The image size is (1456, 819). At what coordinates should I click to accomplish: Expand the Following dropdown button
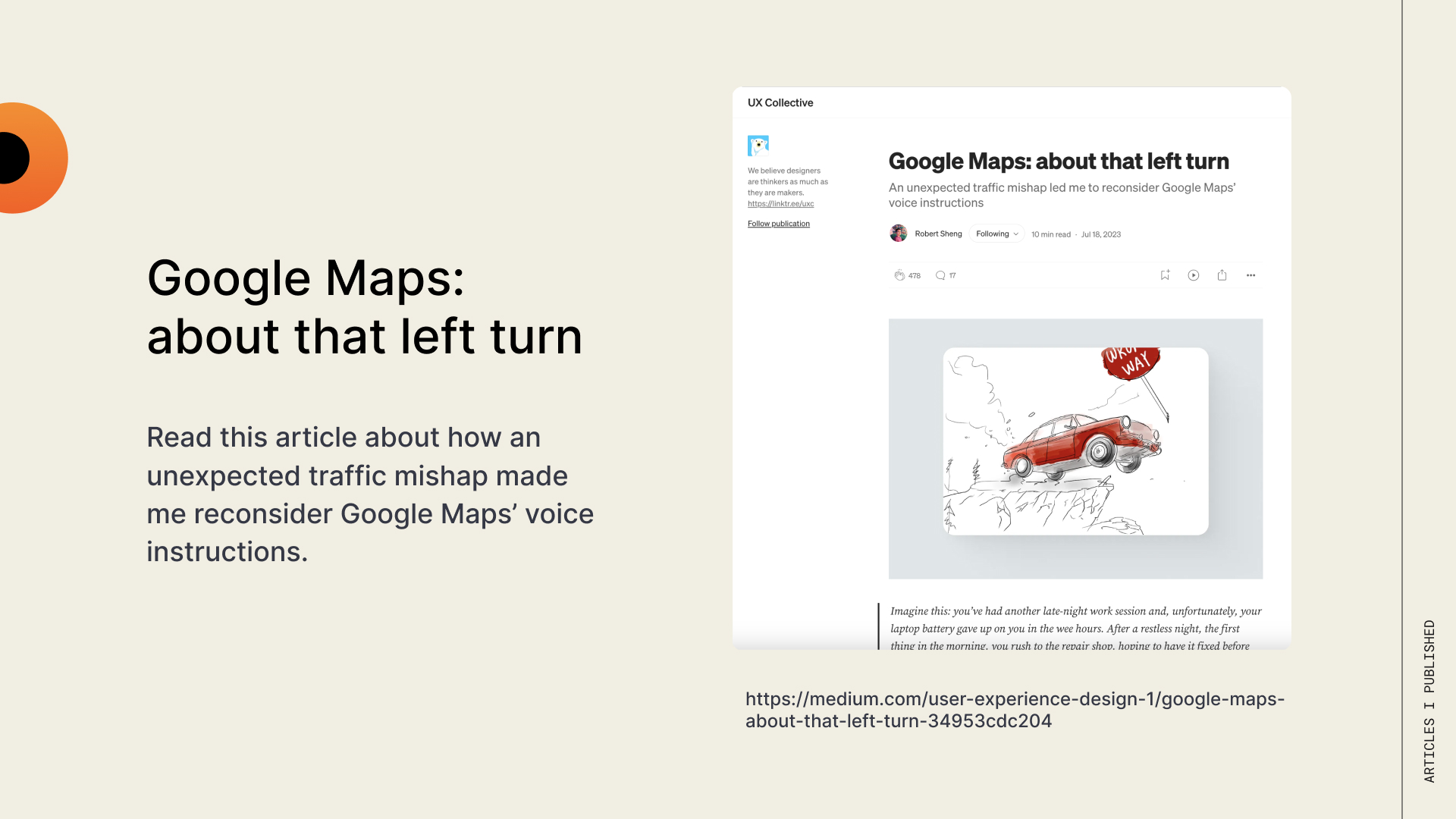(996, 234)
